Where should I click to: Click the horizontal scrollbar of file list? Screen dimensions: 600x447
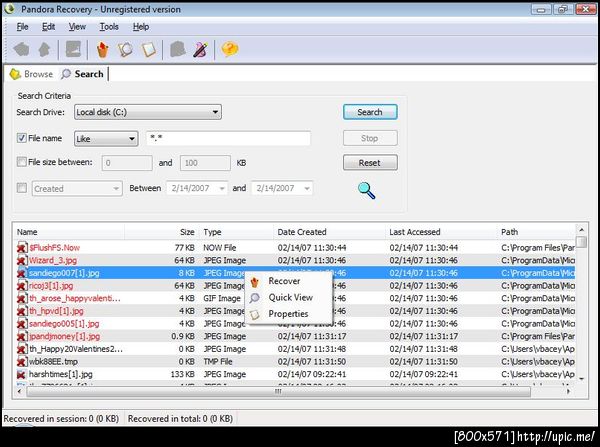(x=278, y=392)
